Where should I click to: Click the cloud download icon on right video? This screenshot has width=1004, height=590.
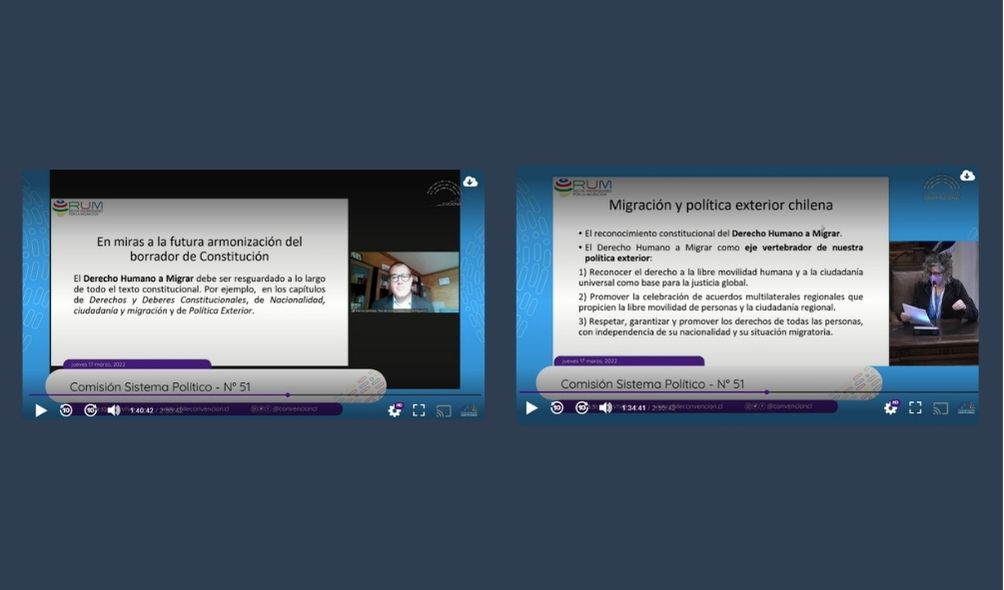click(967, 176)
